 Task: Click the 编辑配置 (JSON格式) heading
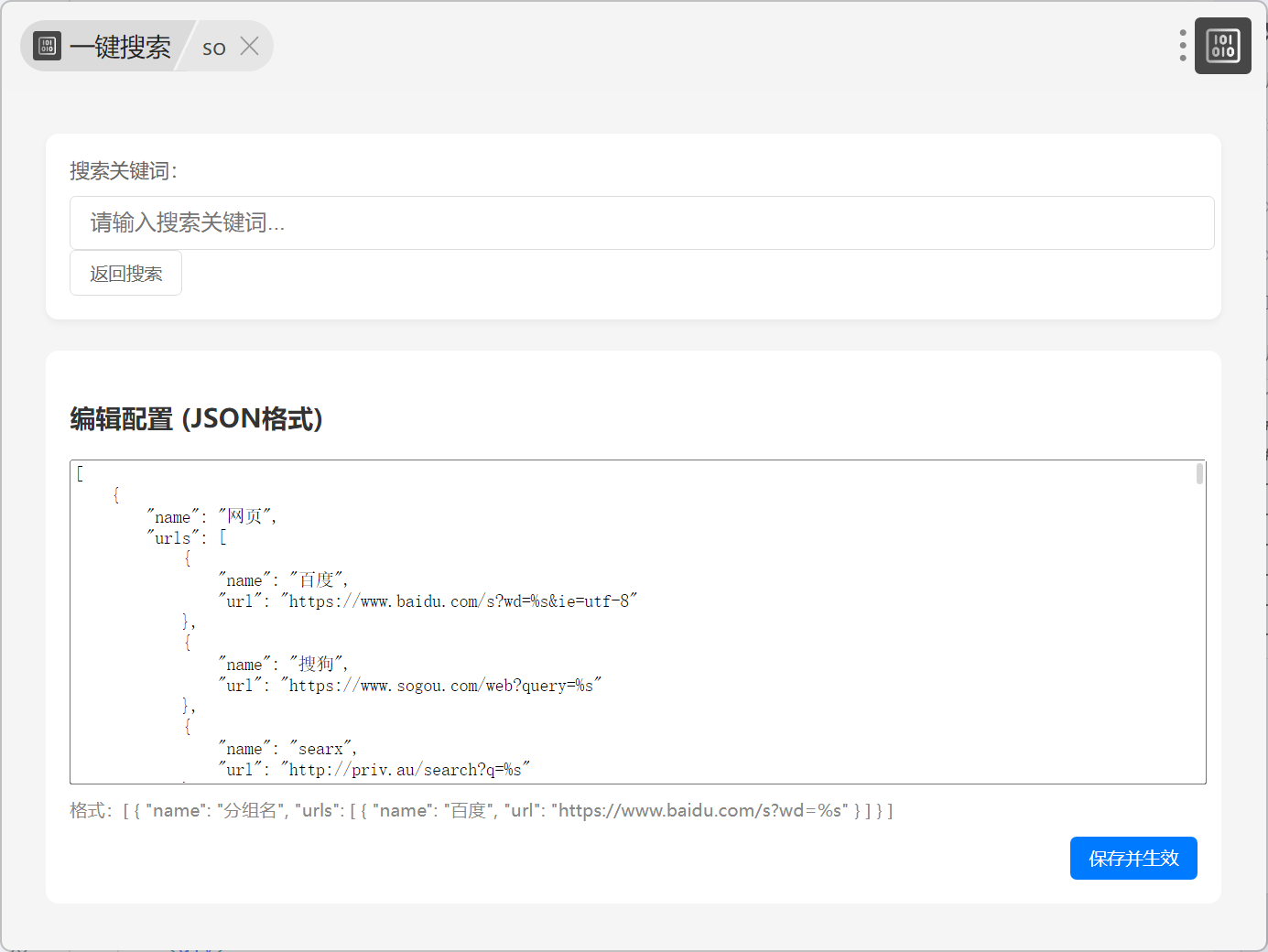point(197,418)
